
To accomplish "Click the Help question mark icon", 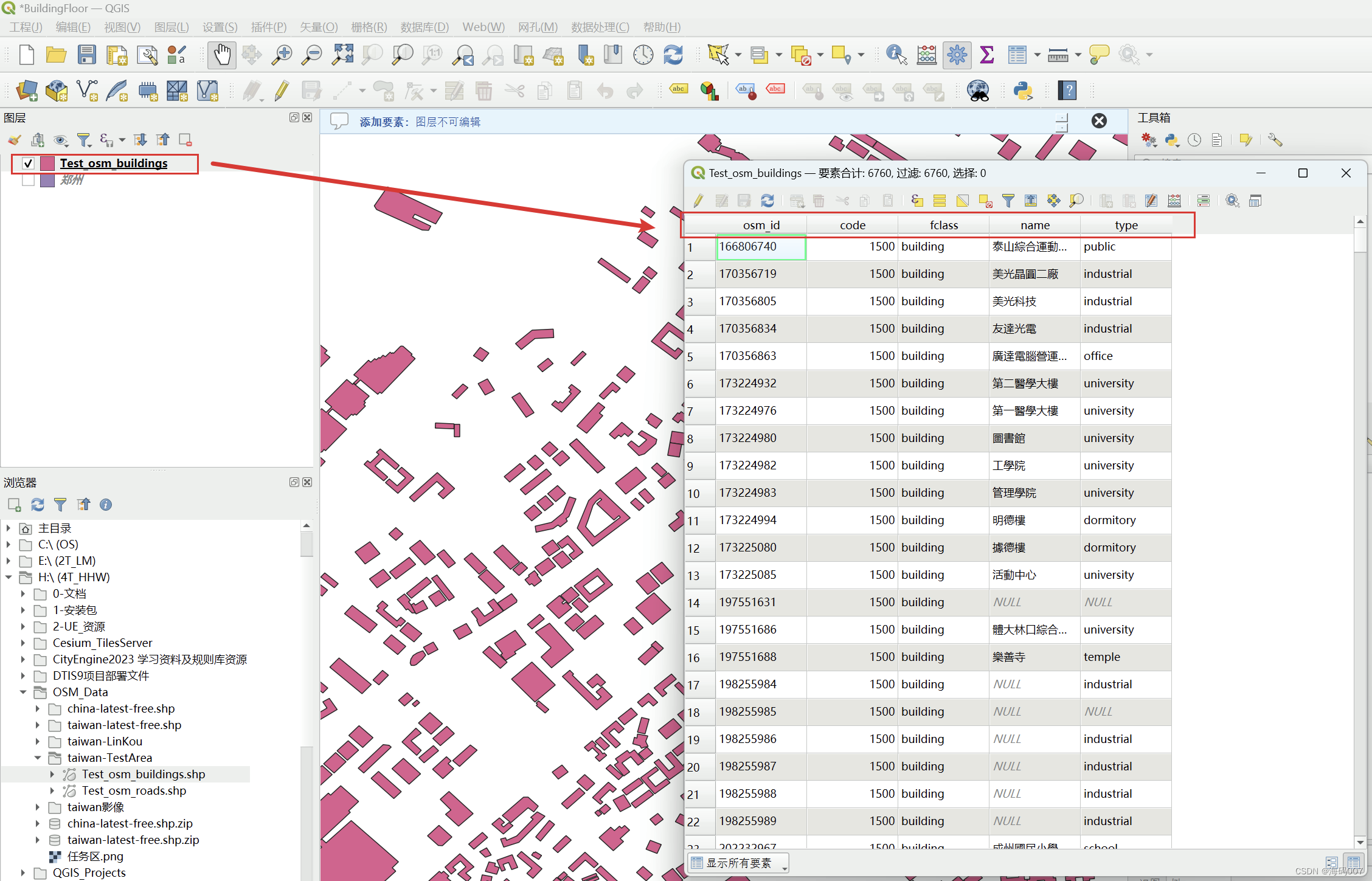I will click(1067, 91).
